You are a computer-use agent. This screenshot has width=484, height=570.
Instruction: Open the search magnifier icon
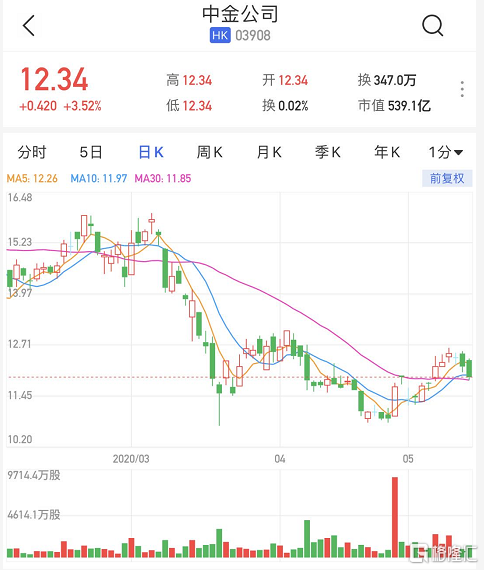(433, 25)
